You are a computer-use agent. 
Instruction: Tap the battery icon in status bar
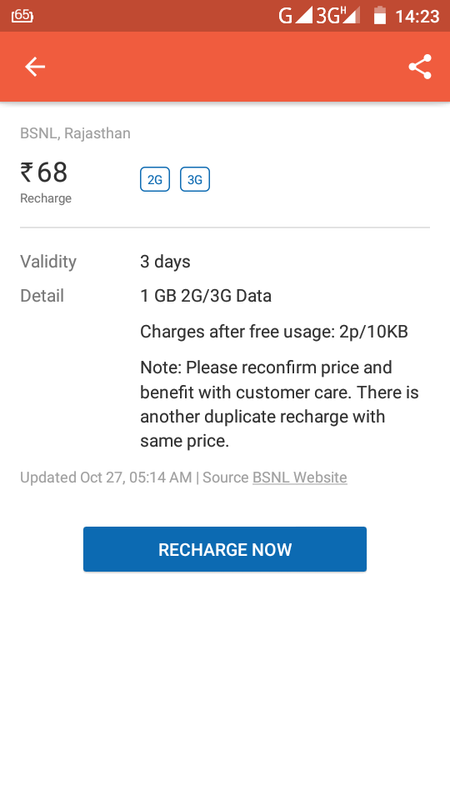(x=380, y=15)
